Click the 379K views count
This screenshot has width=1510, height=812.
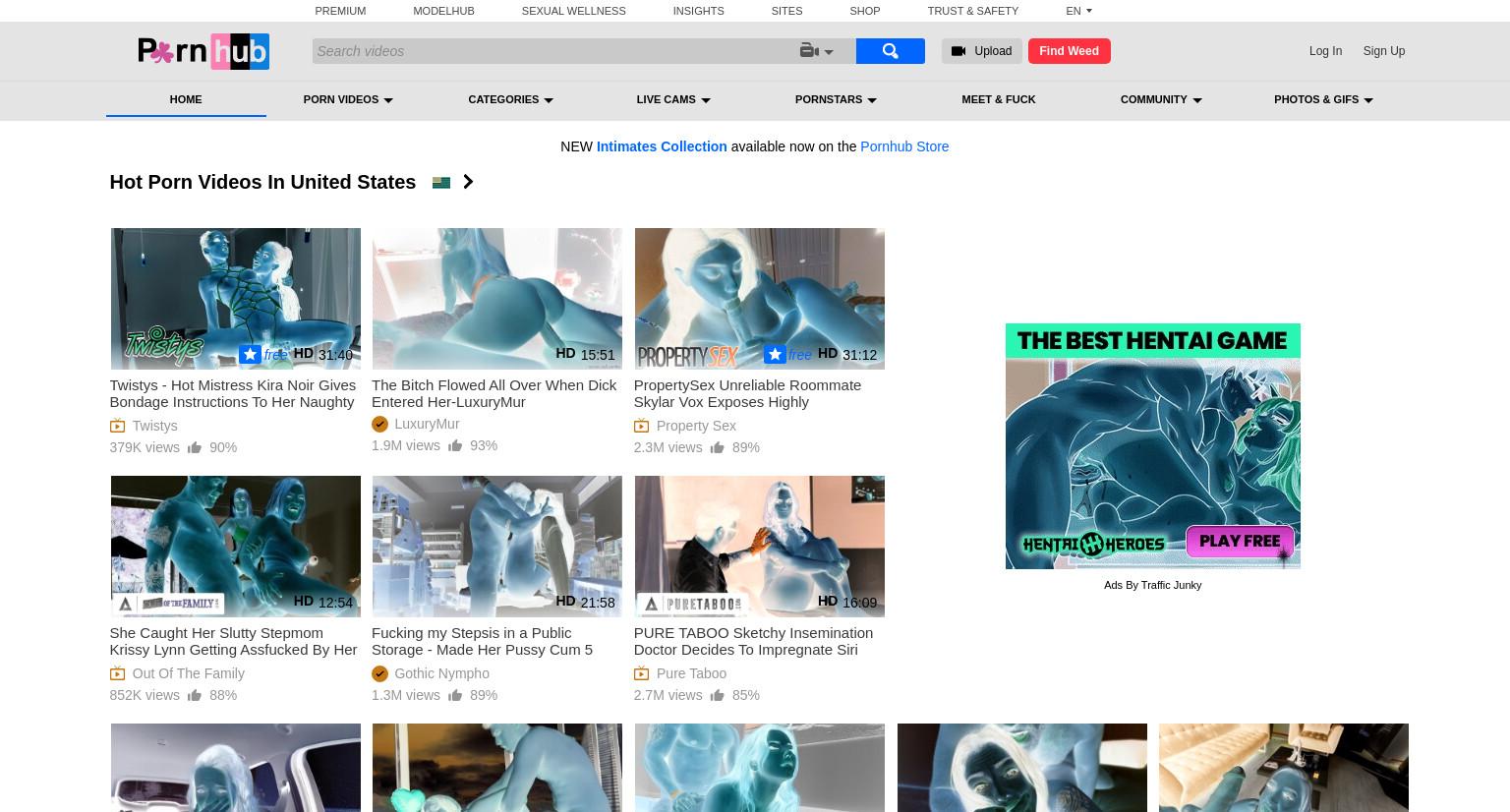coord(145,447)
